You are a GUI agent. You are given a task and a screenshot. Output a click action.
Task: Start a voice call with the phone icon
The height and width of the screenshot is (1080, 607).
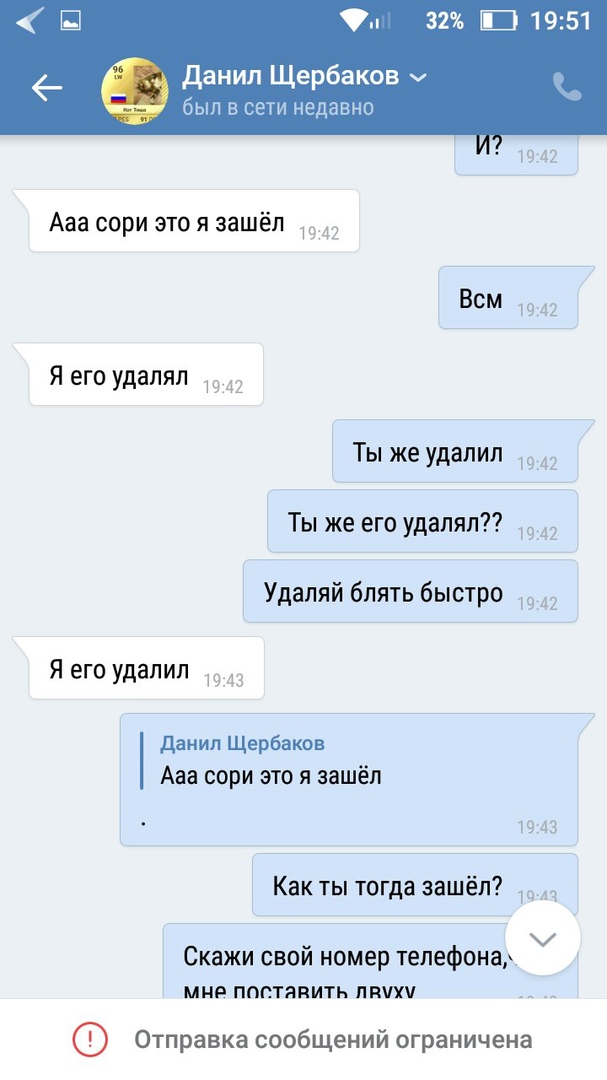(x=567, y=87)
